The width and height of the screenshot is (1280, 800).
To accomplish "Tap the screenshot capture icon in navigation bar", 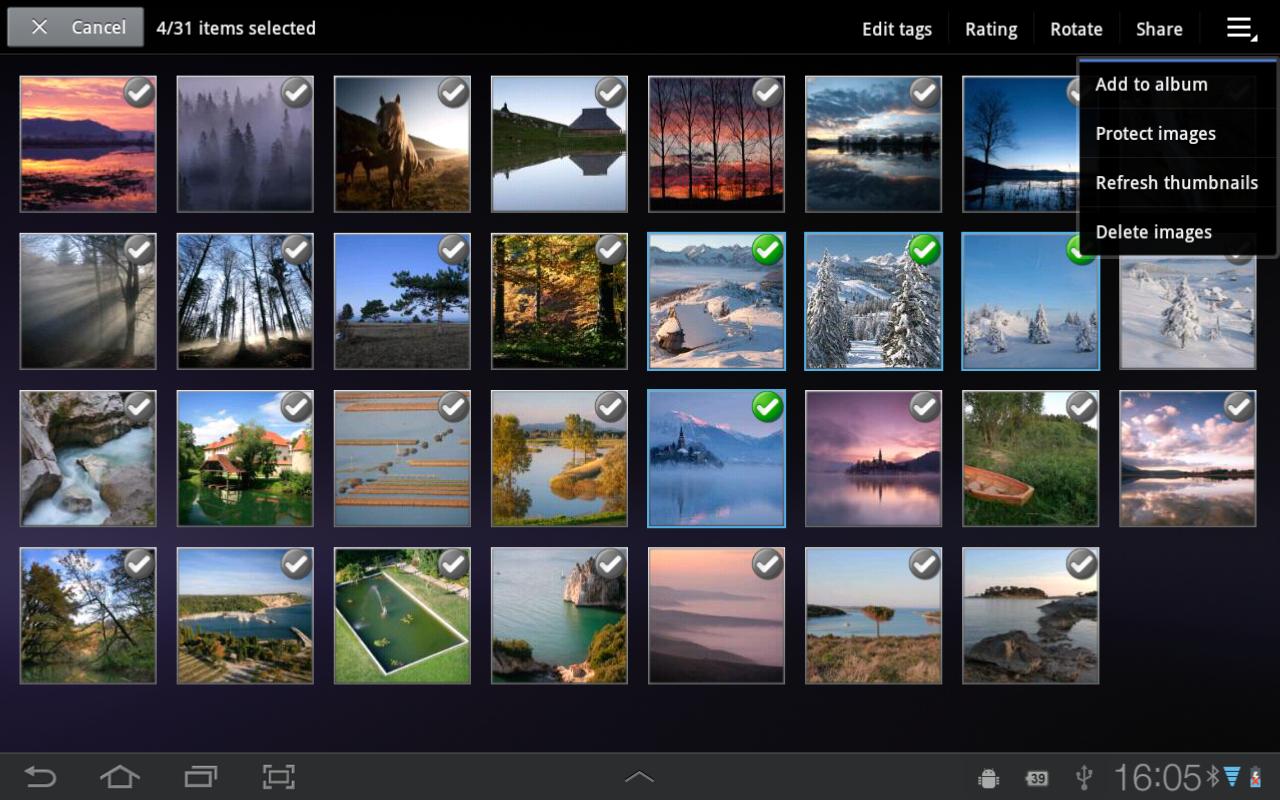I will click(x=279, y=777).
